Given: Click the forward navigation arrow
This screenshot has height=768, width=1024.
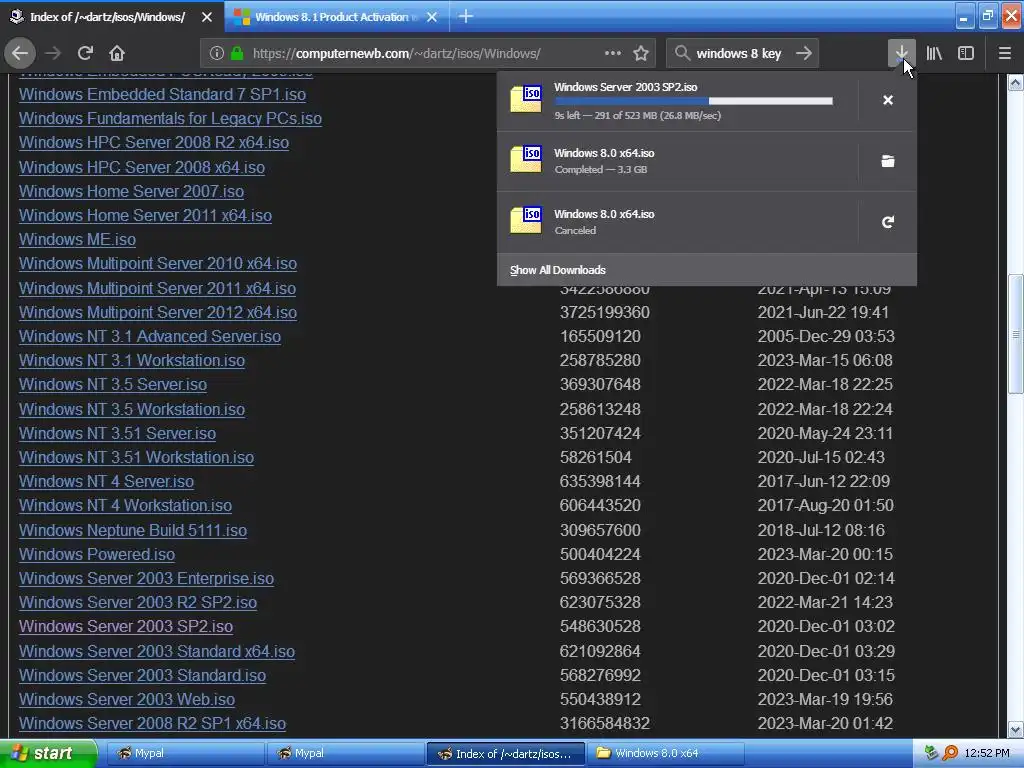Looking at the screenshot, I should 53,53.
